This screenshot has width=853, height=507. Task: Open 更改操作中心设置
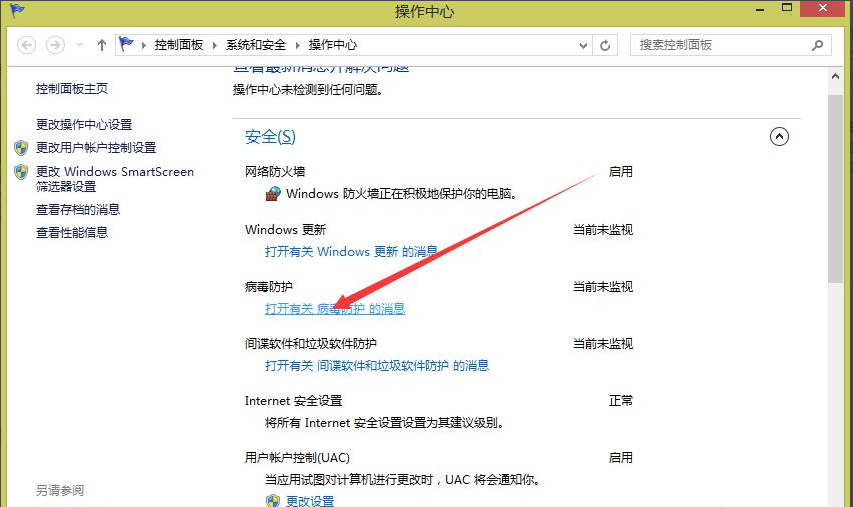[84, 125]
